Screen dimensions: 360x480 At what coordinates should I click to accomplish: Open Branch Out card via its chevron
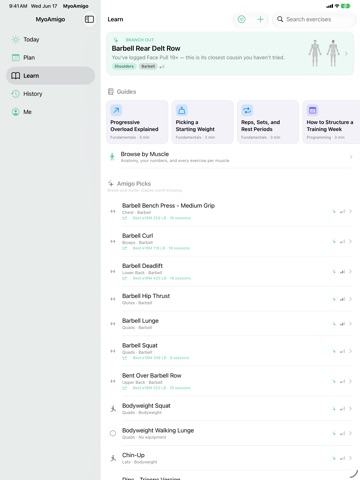pos(346,53)
